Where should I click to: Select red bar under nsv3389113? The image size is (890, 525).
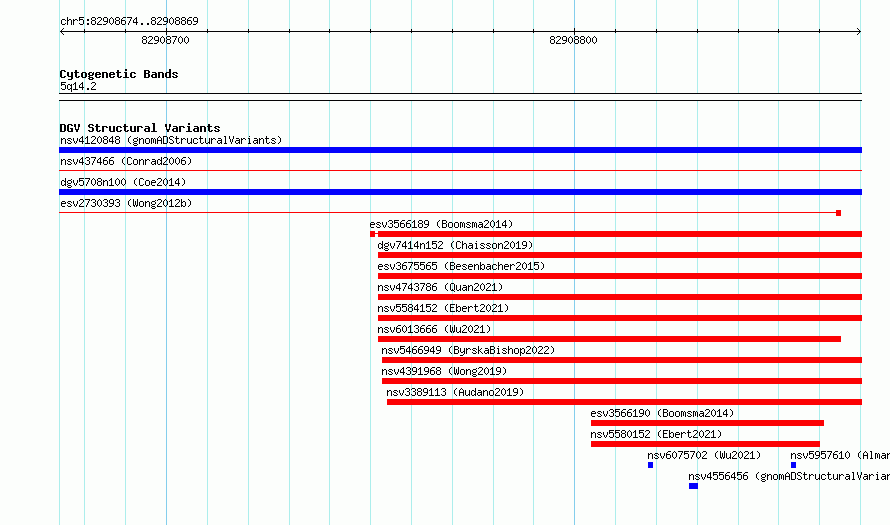(624, 402)
